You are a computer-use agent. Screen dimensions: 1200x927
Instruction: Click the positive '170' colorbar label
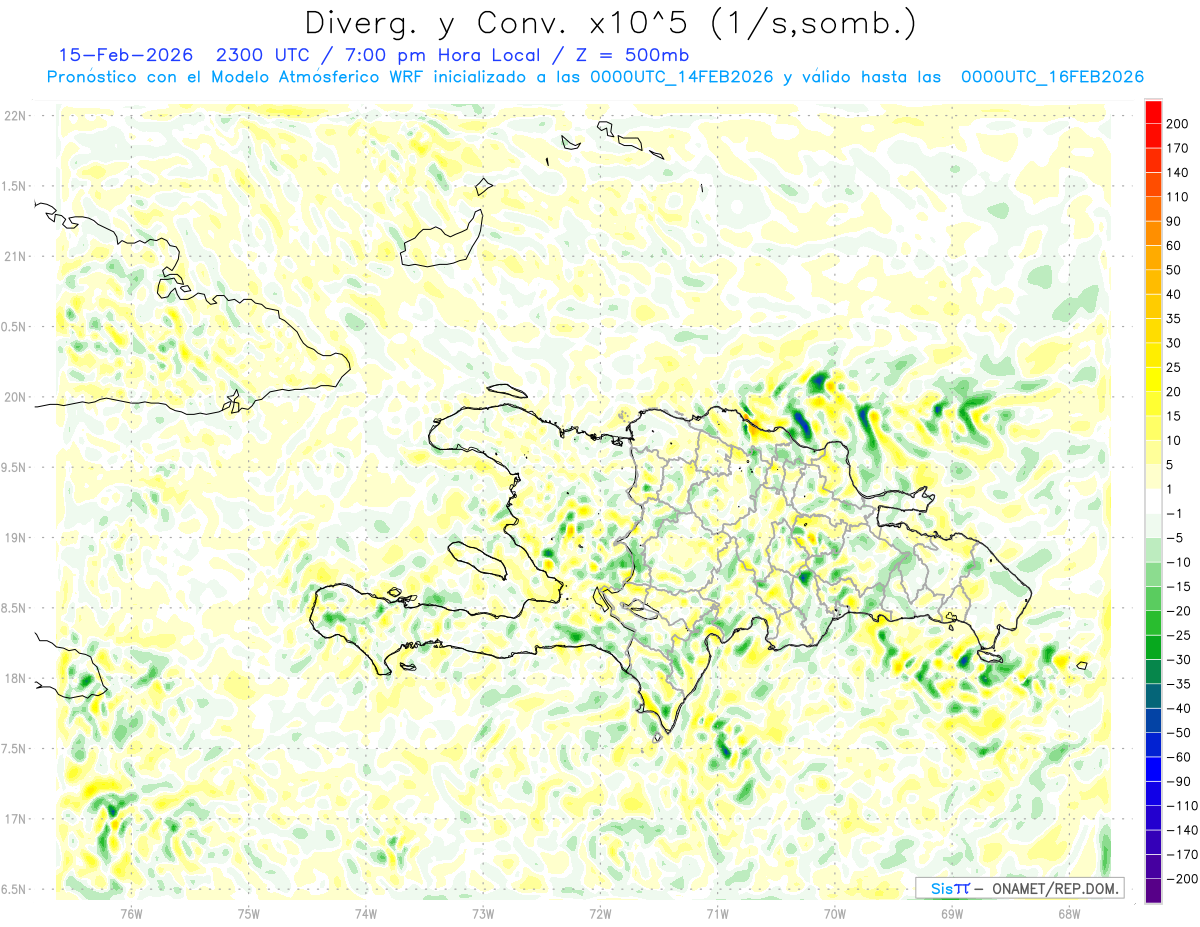(1179, 148)
